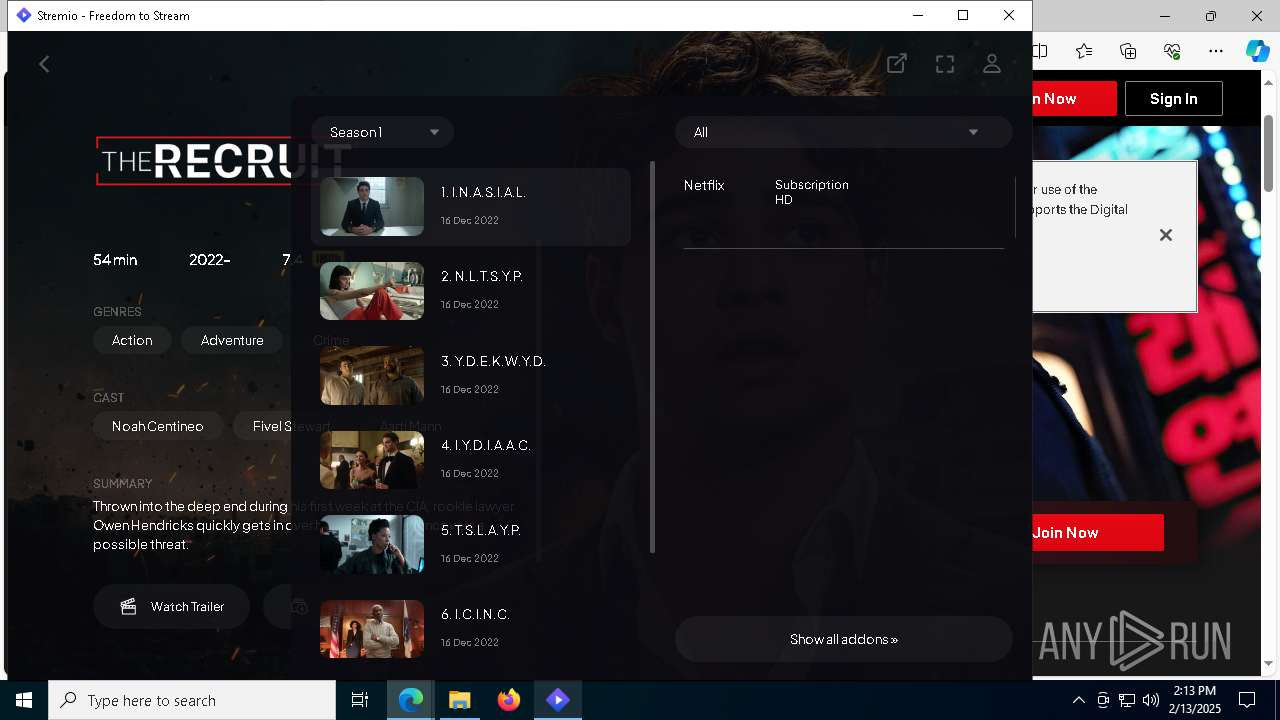The height and width of the screenshot is (720, 1280).
Task: Click top Join Now button in browser
Action: (1074, 98)
